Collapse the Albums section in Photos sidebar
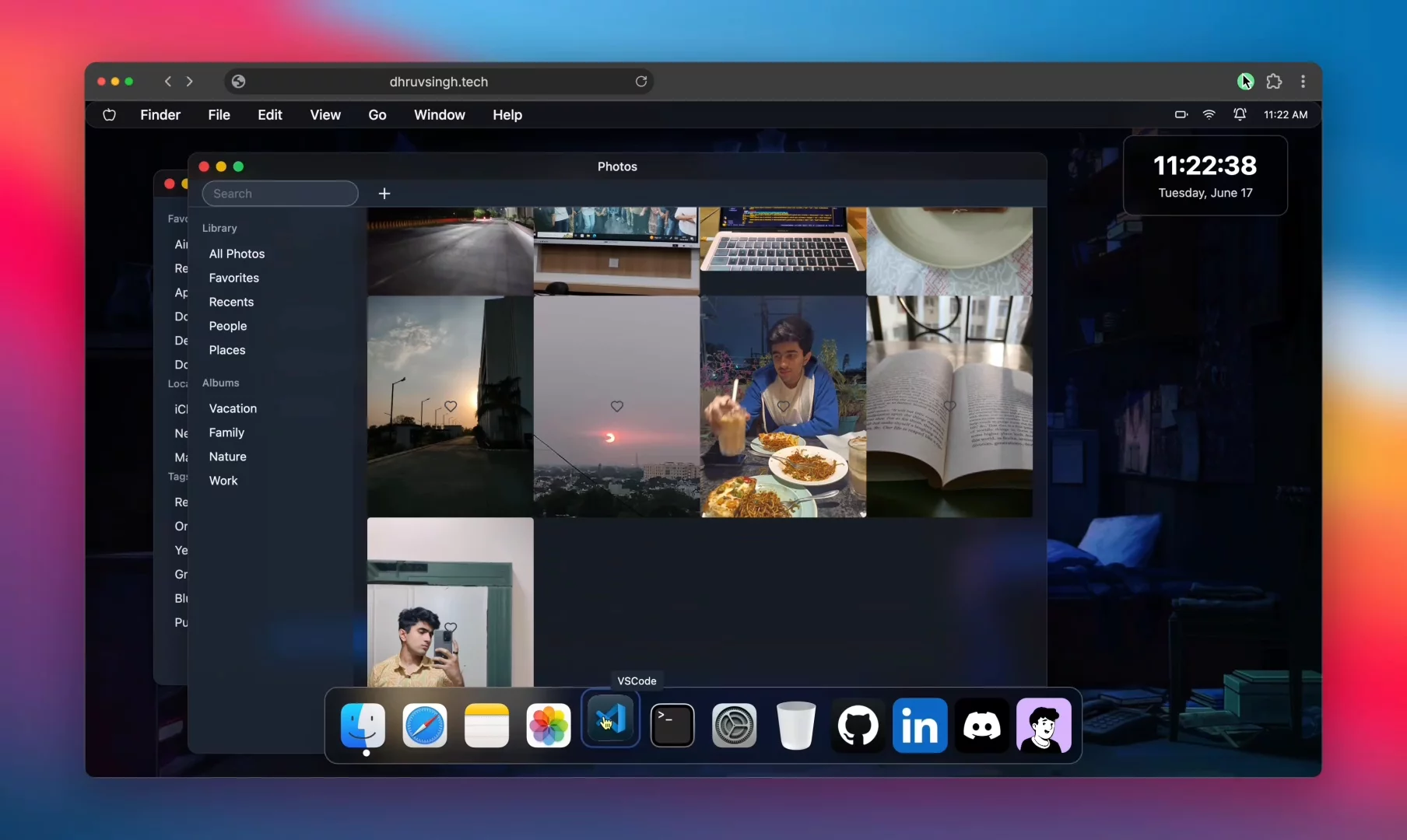Viewport: 1407px width, 840px height. (x=221, y=383)
